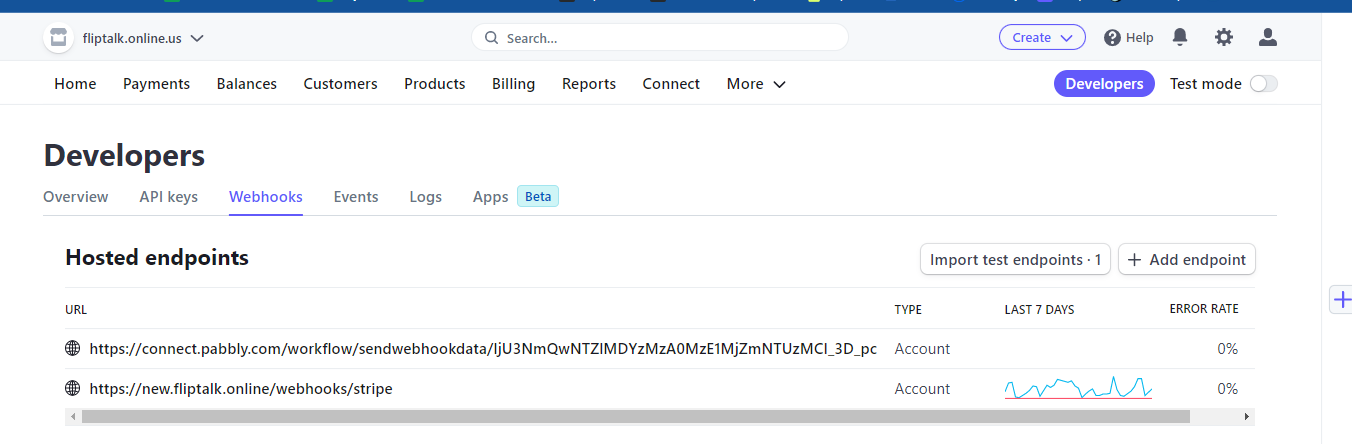The width and height of the screenshot is (1352, 444).
Task: Open the pabbly.com webhook endpoint URL
Action: pyautogui.click(x=483, y=349)
